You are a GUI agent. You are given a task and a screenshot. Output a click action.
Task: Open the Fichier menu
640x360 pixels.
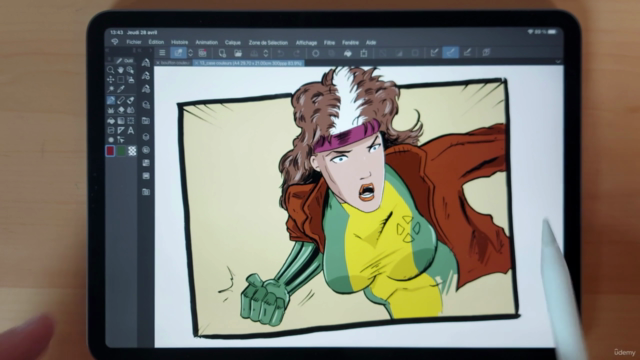(x=133, y=42)
